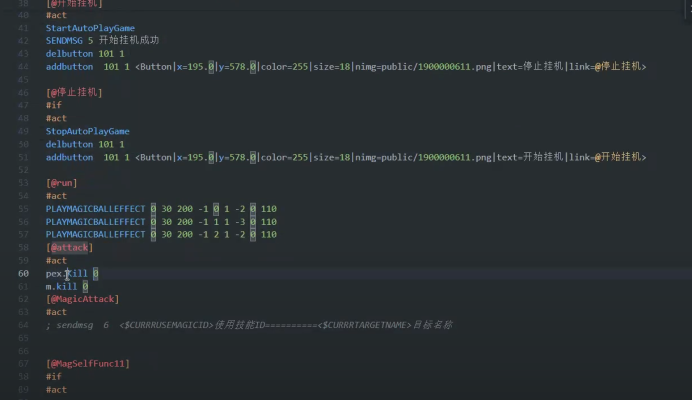Click line number 67 in the gutter
Screen dimensions: 692x400
(x=22, y=364)
